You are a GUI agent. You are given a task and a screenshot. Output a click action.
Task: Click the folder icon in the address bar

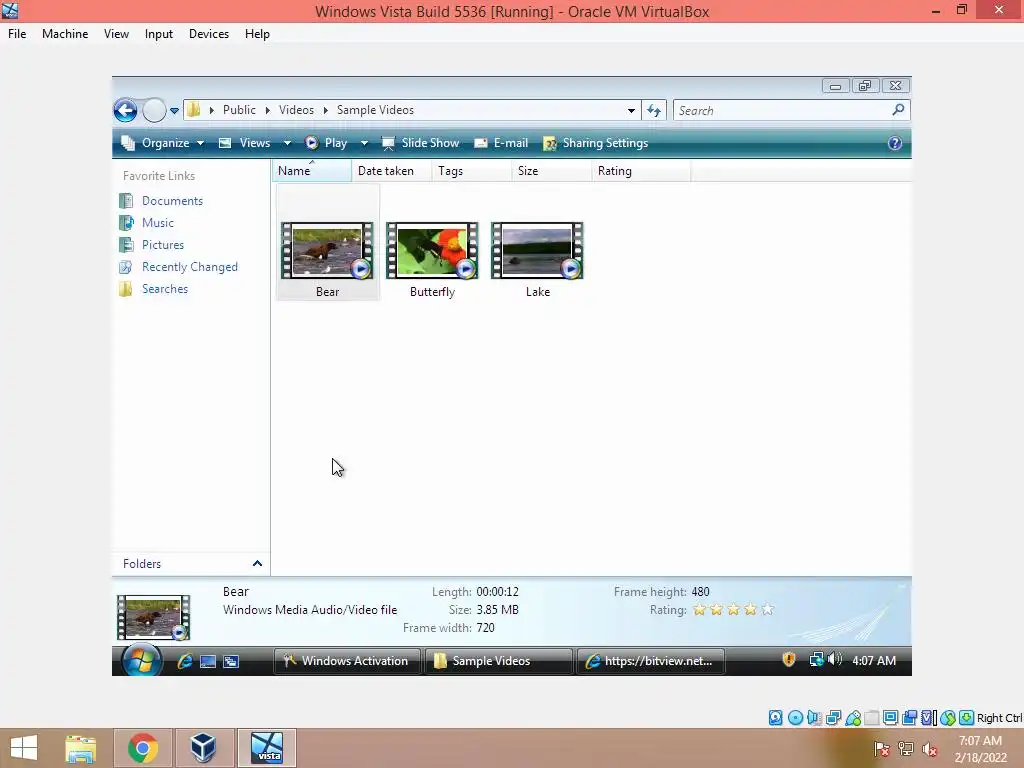pyautogui.click(x=193, y=110)
